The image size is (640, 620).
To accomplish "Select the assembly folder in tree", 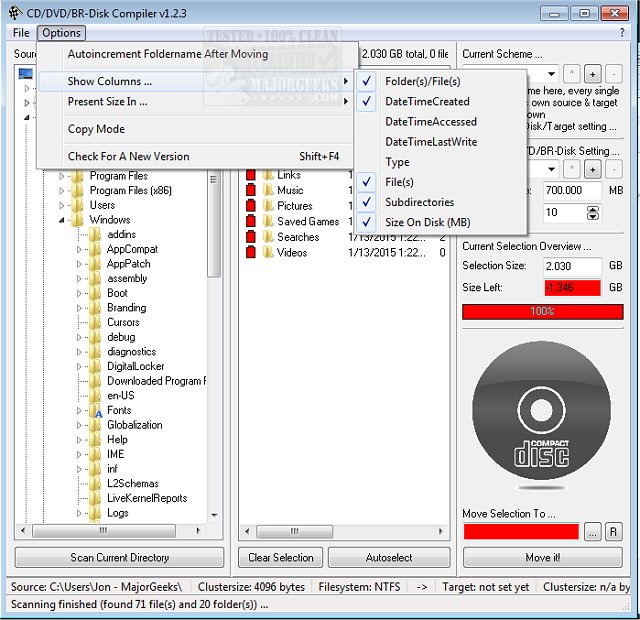I will coord(127,279).
